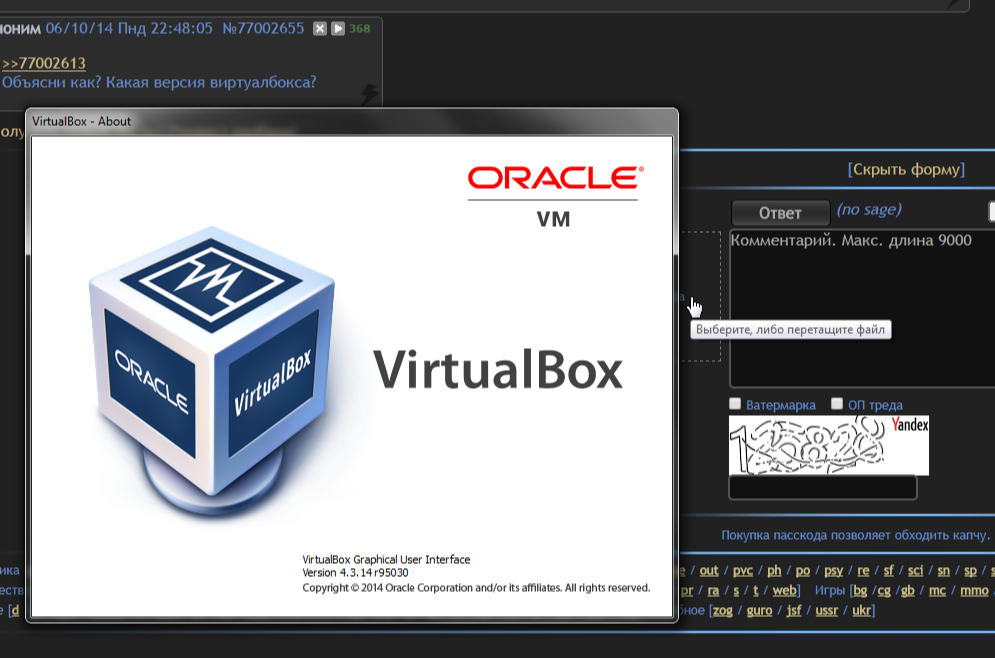Click the X hide-post icon on post №77002655
The width and height of the screenshot is (995, 658).
pyautogui.click(x=320, y=29)
